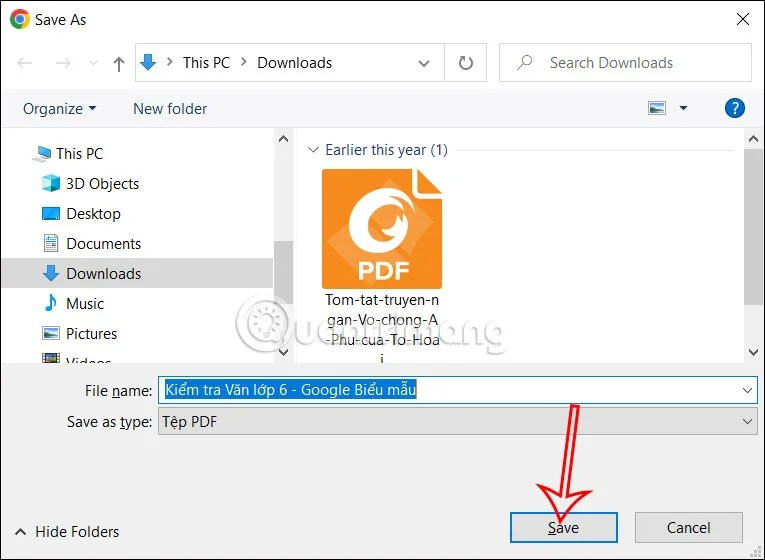Select This PC in the address path
This screenshot has width=765, height=560.
tap(206, 62)
